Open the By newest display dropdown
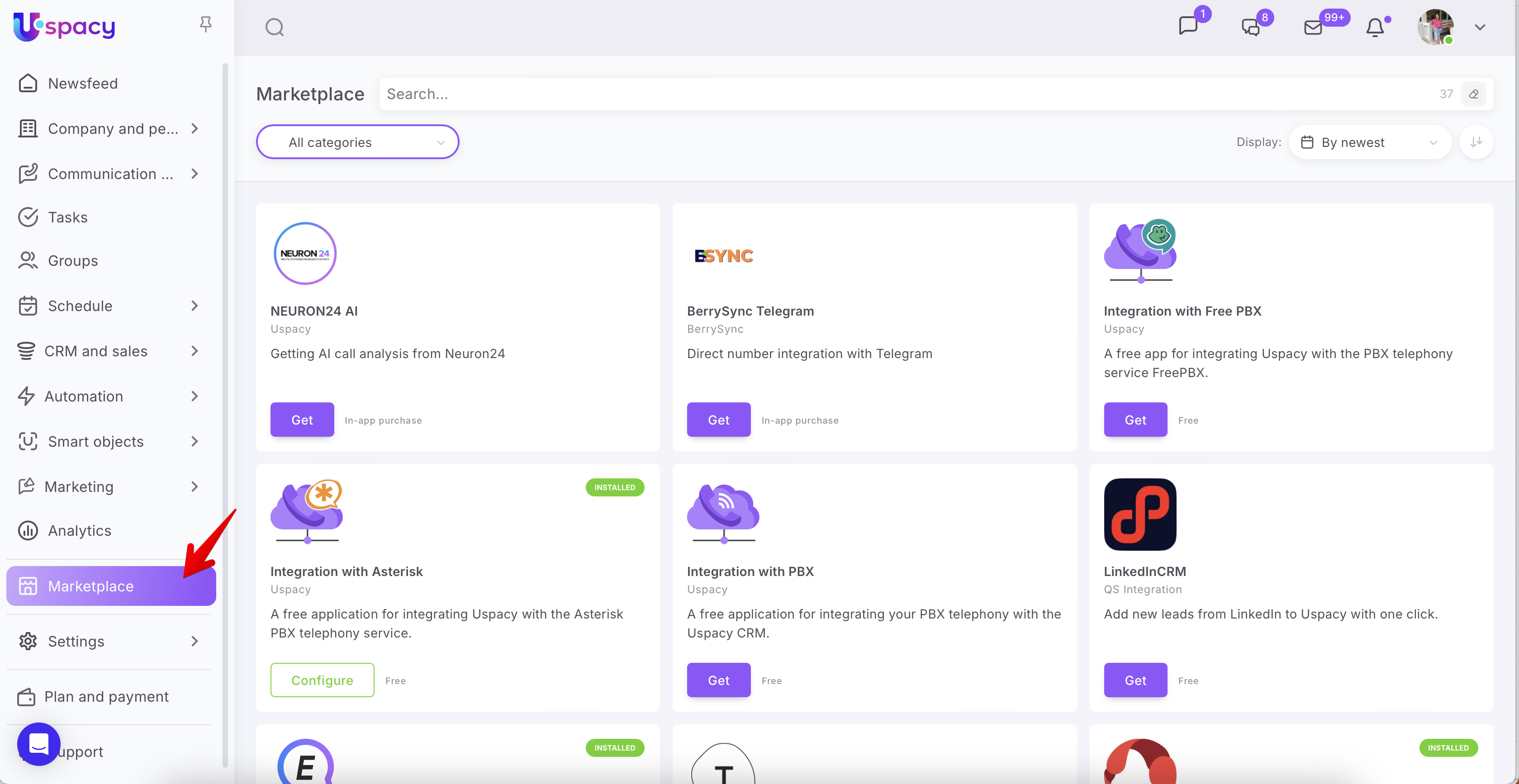This screenshot has height=784, width=1519. pyautogui.click(x=1370, y=142)
